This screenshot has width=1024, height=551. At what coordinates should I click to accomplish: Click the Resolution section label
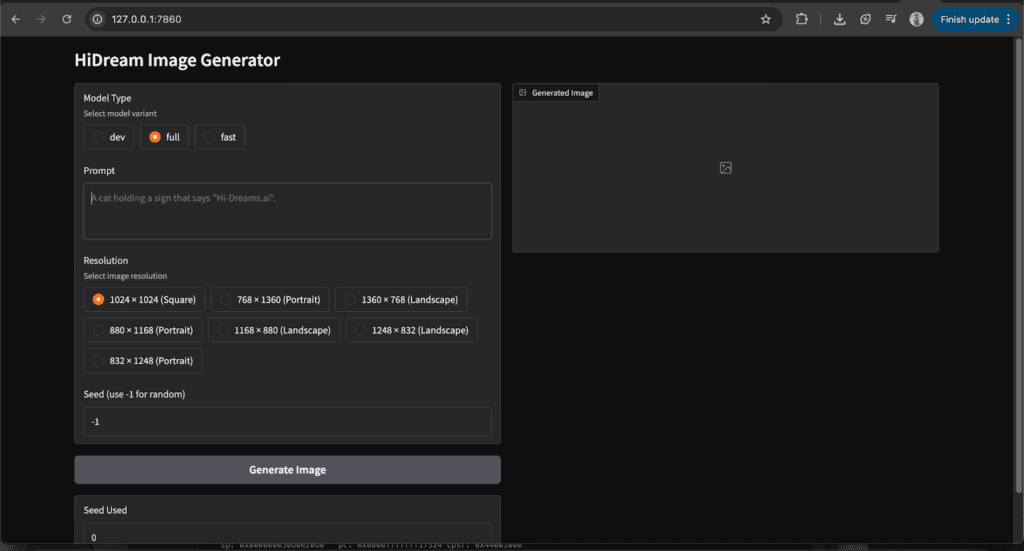(x=106, y=260)
